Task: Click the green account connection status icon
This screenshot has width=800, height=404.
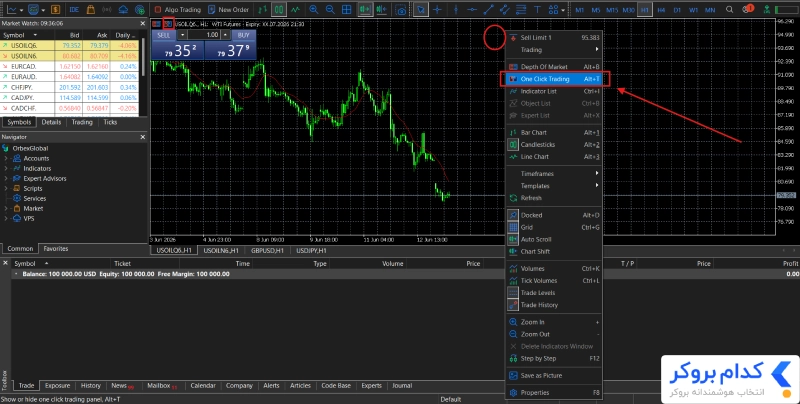Action: (766, 9)
